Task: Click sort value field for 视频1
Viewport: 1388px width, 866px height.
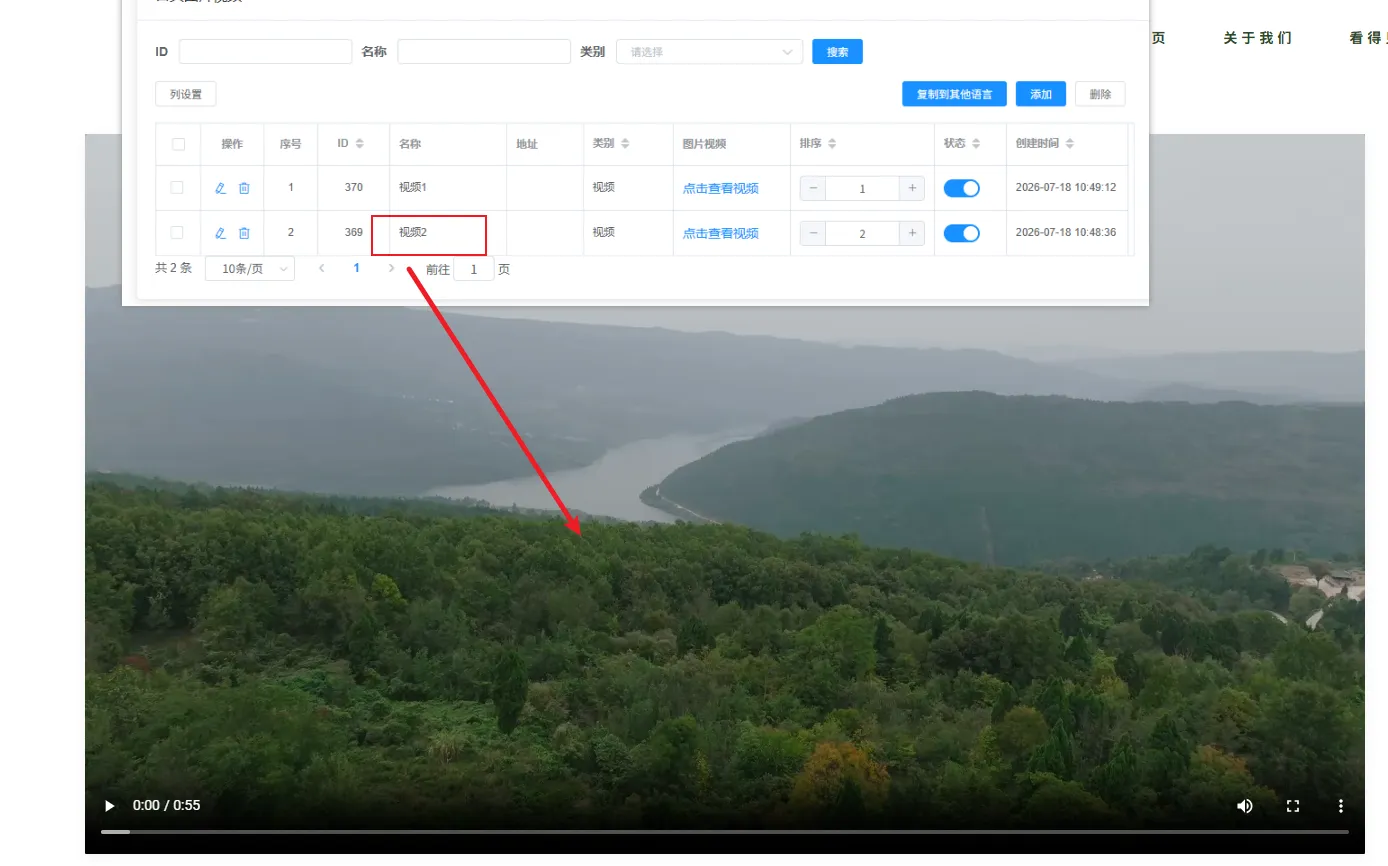Action: (x=863, y=188)
